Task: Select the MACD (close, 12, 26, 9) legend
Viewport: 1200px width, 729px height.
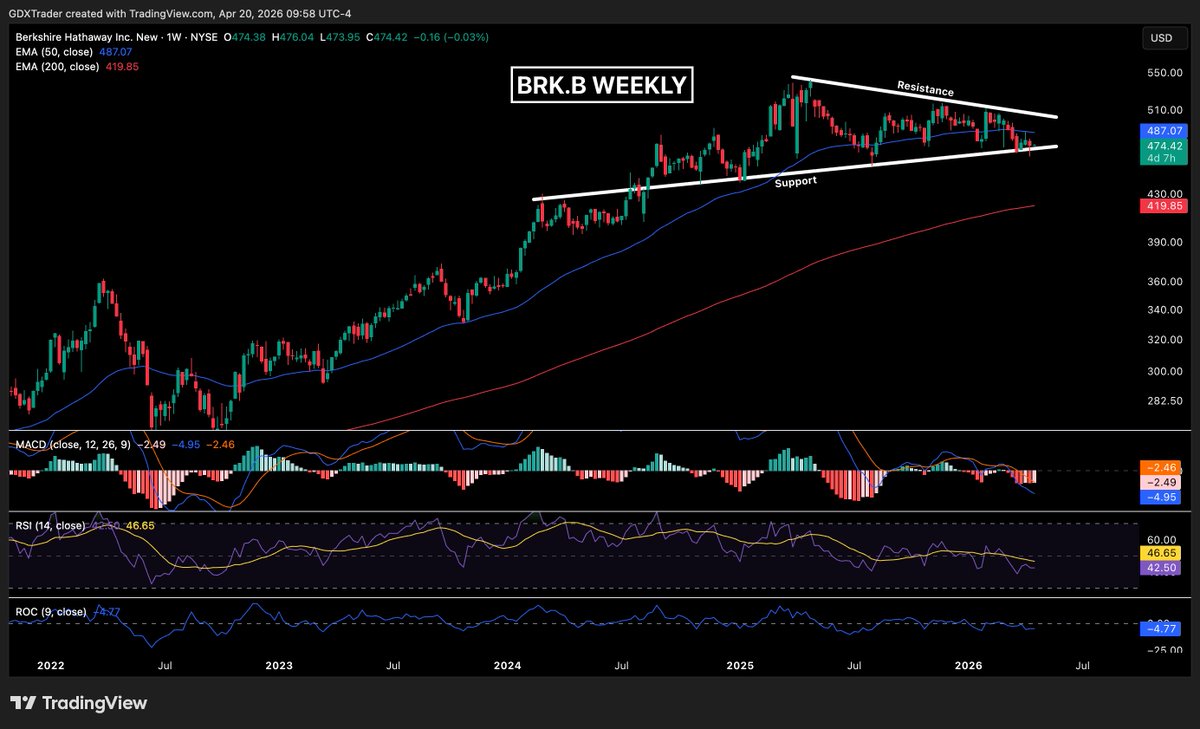Action: pyautogui.click(x=70, y=442)
